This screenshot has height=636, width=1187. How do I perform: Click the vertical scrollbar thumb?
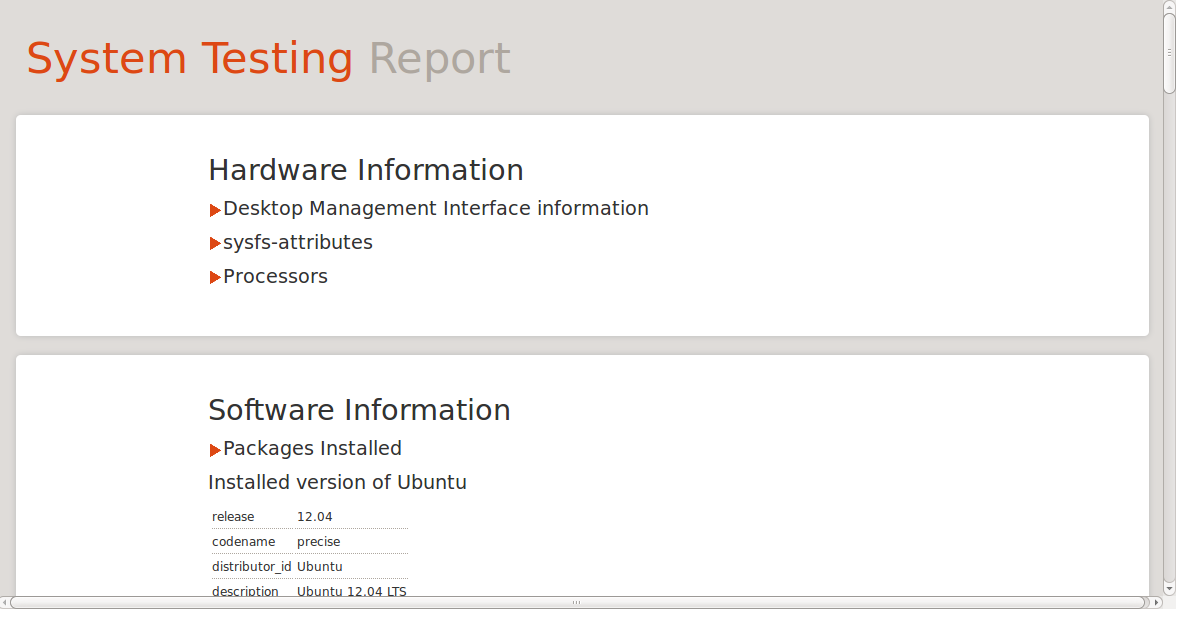click(x=1169, y=54)
